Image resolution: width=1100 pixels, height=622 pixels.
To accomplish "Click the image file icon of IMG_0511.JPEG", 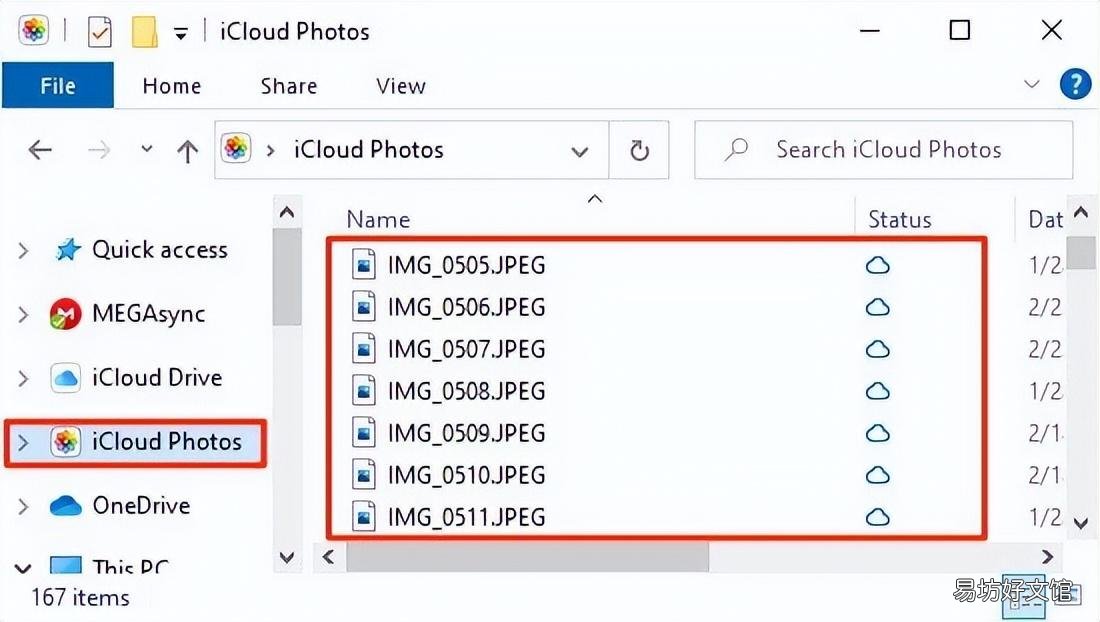I will coord(363,518).
